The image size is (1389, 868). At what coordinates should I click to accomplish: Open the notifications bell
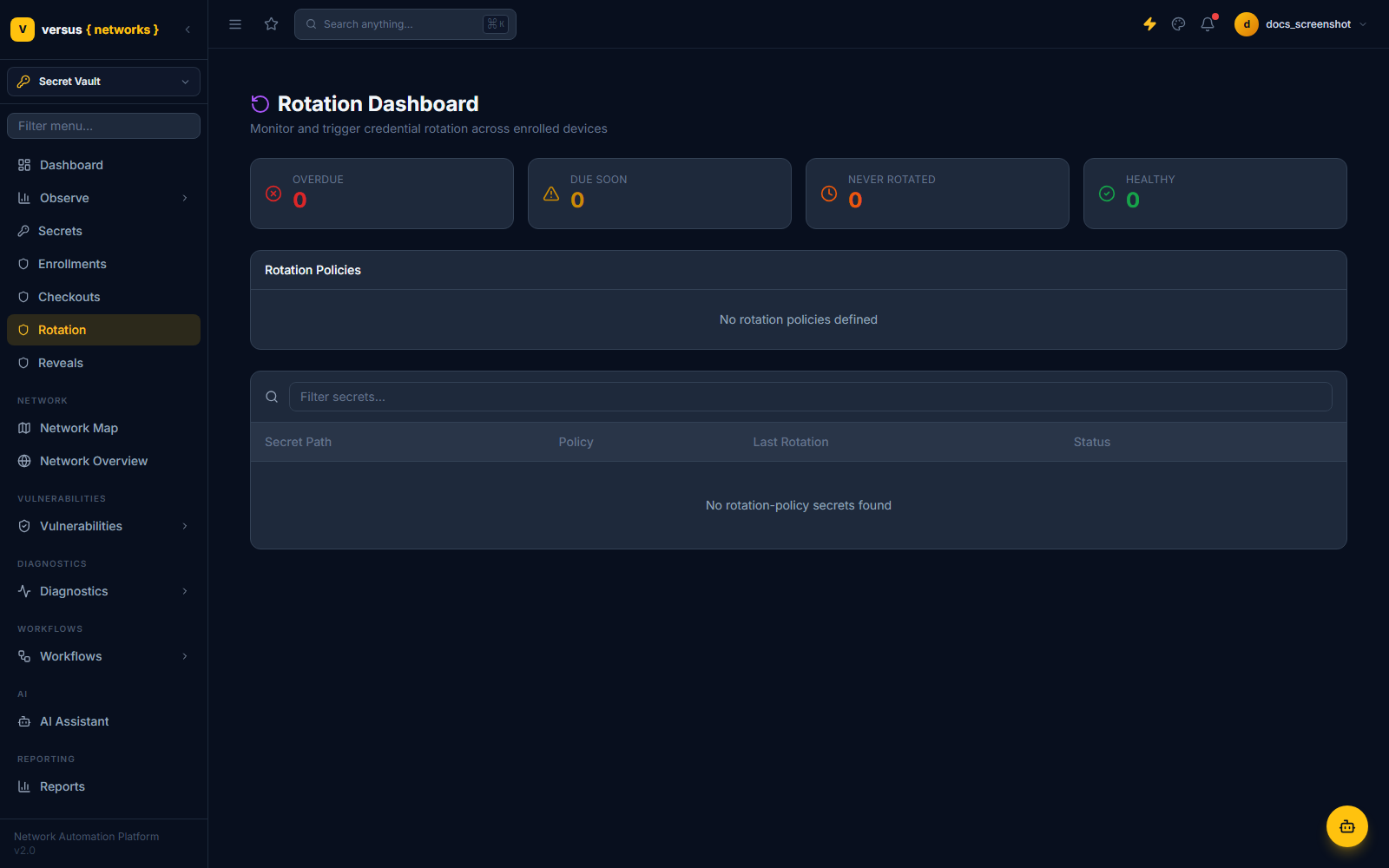point(1208,24)
